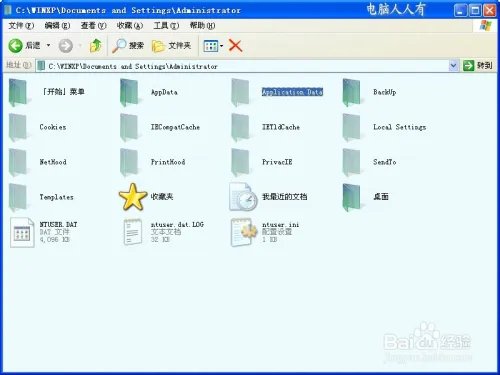500x375 pixels.
Task: Click the red X delete toolbar icon
Action: (x=235, y=46)
